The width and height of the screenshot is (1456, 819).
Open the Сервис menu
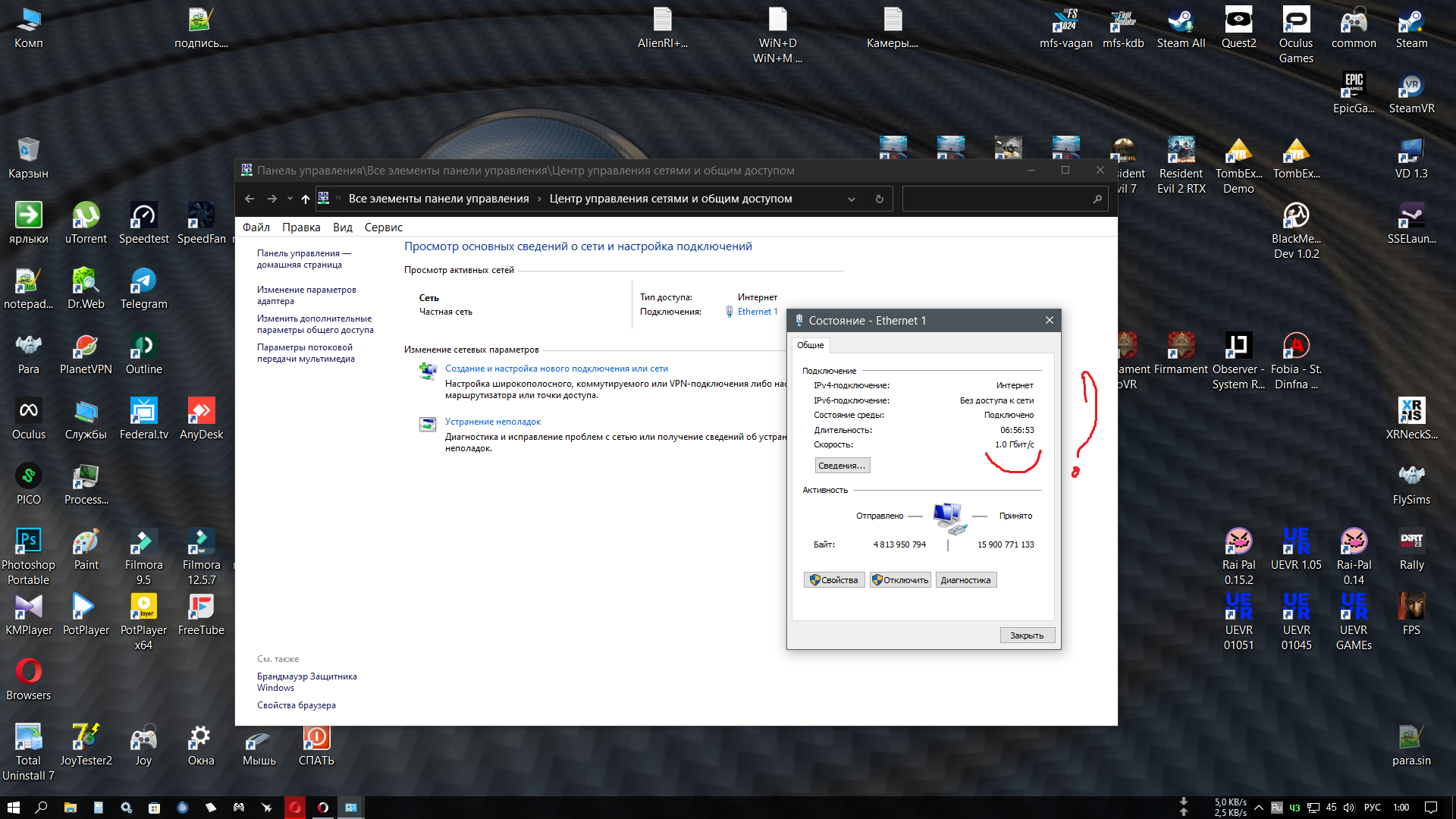(383, 227)
